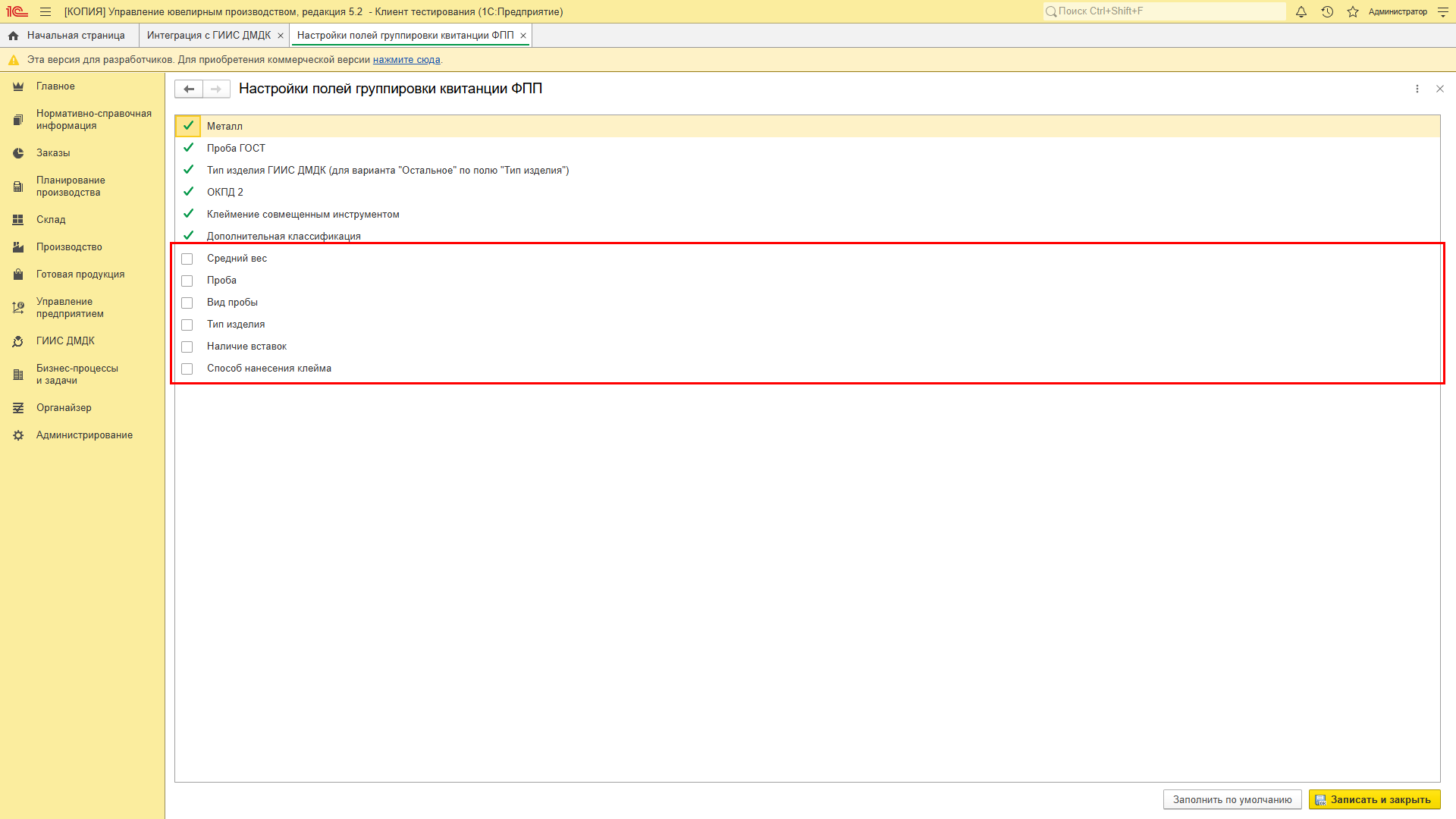Select Настройки полей группировки квитанции ФПП tab
This screenshot has height=819, width=1456.
pyautogui.click(x=405, y=36)
